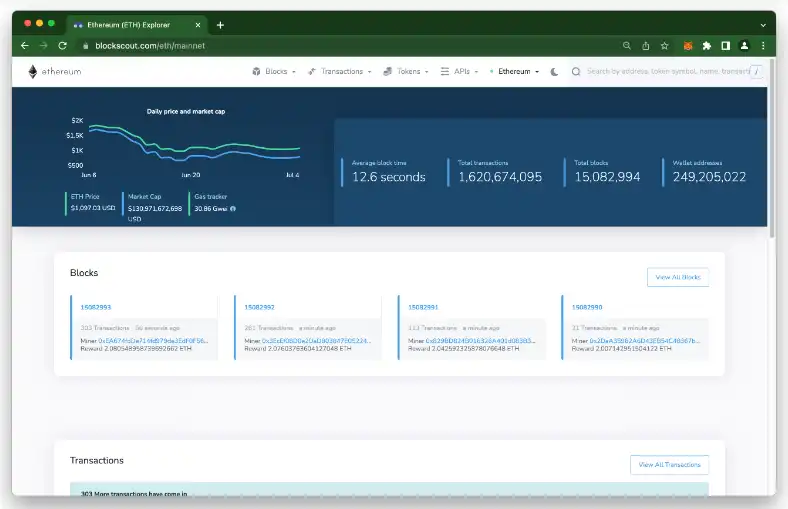Click the wallet addresses 249,205,022
Image resolution: width=788 pixels, height=509 pixels.
(709, 177)
